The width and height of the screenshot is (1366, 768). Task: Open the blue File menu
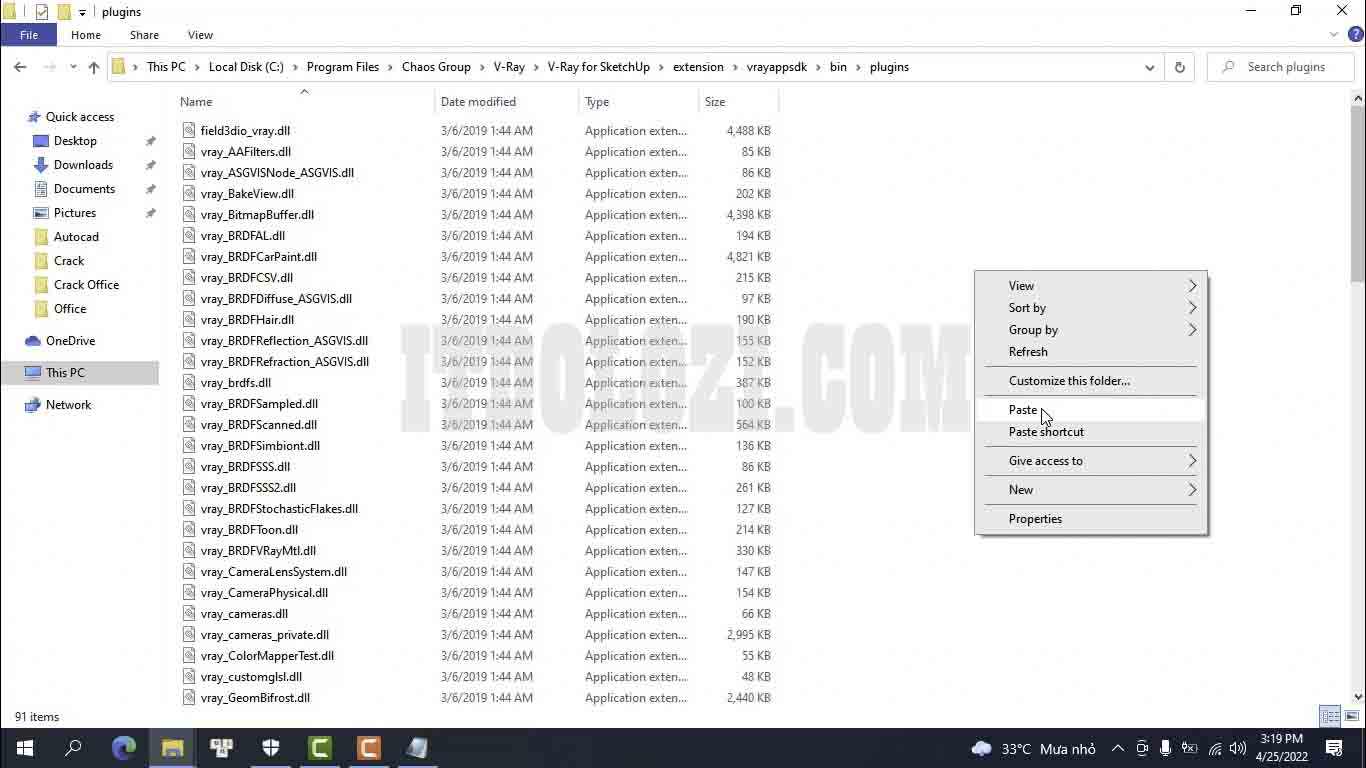tap(29, 35)
